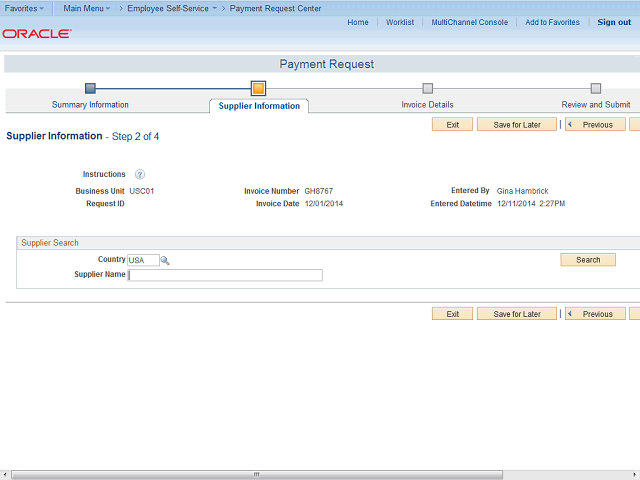Image resolution: width=640 pixels, height=480 pixels.
Task: Click the horizontal scrollbar left arrow
Action: [x=5, y=475]
